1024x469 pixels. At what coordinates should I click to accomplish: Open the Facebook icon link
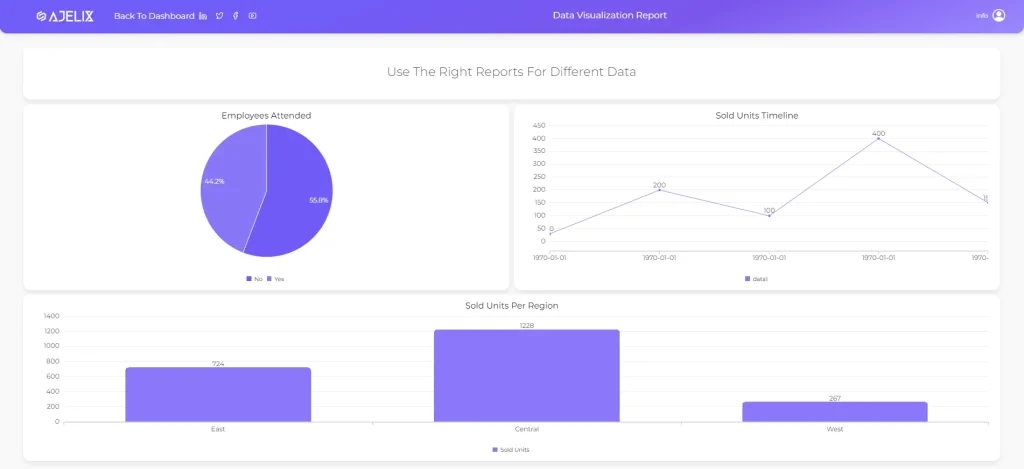click(235, 16)
